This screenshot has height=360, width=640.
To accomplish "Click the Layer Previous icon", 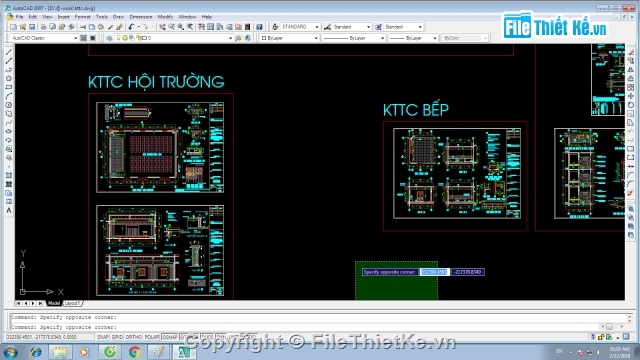I will pos(248,38).
